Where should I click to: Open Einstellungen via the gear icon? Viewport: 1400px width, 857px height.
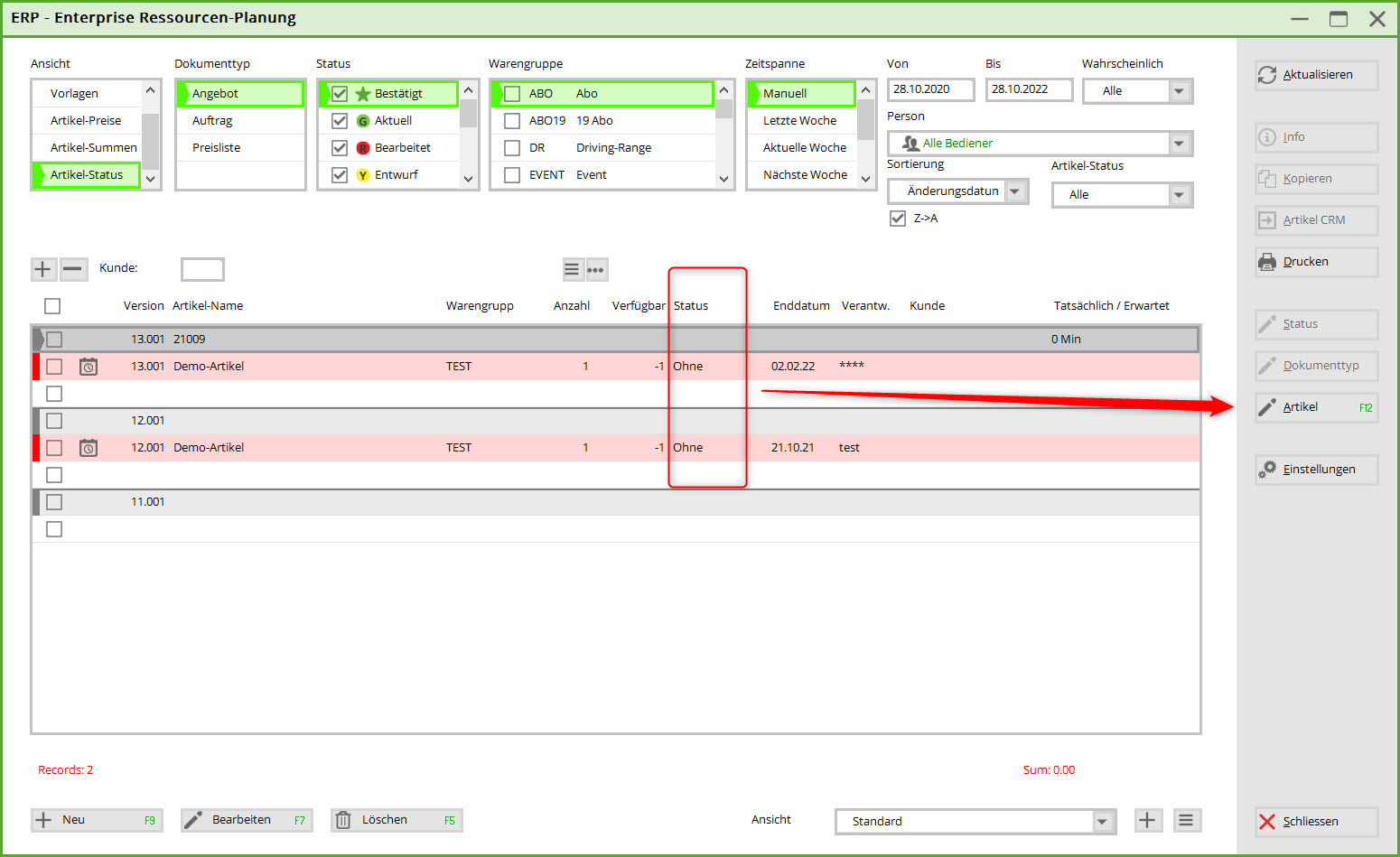click(x=1267, y=470)
